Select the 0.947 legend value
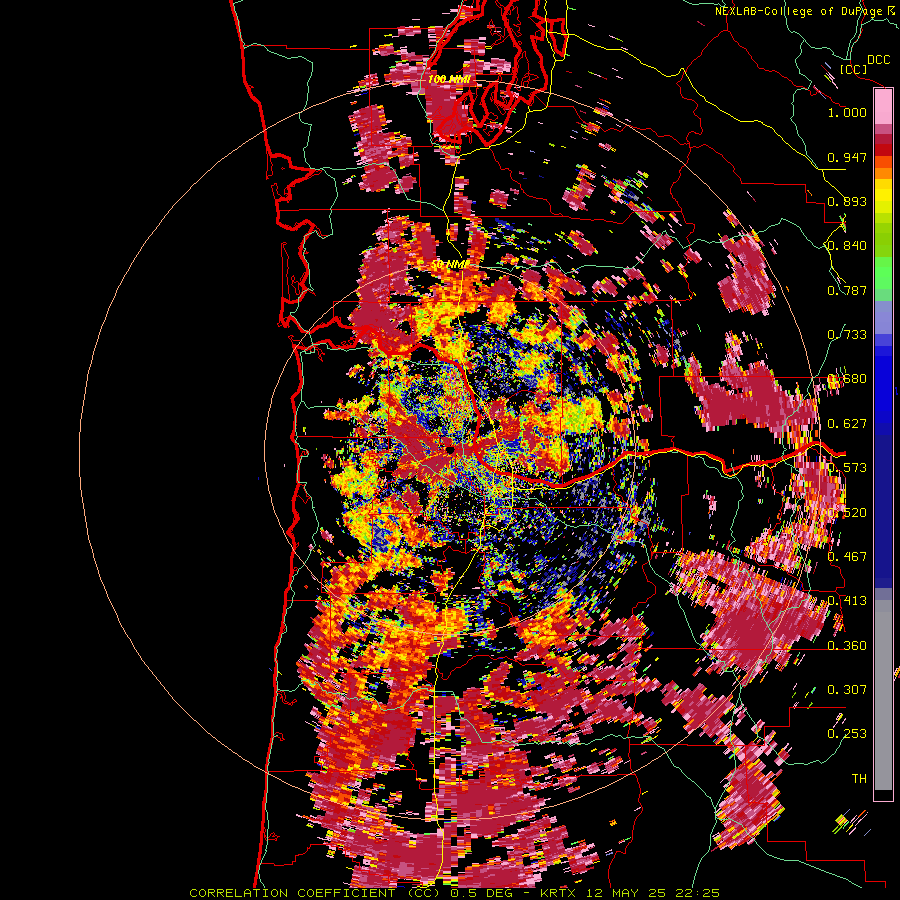The width and height of the screenshot is (900, 900). pyautogui.click(x=847, y=157)
